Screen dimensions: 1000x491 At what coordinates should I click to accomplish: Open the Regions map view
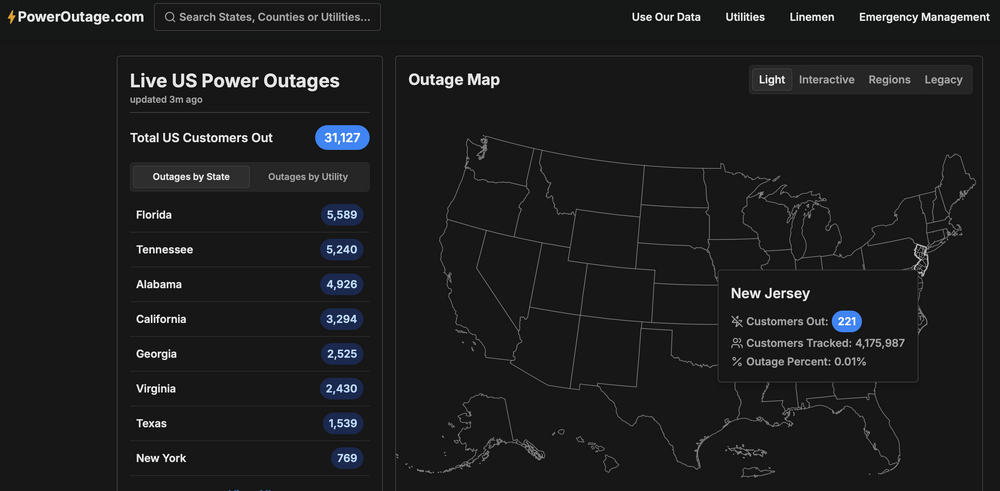tap(889, 80)
